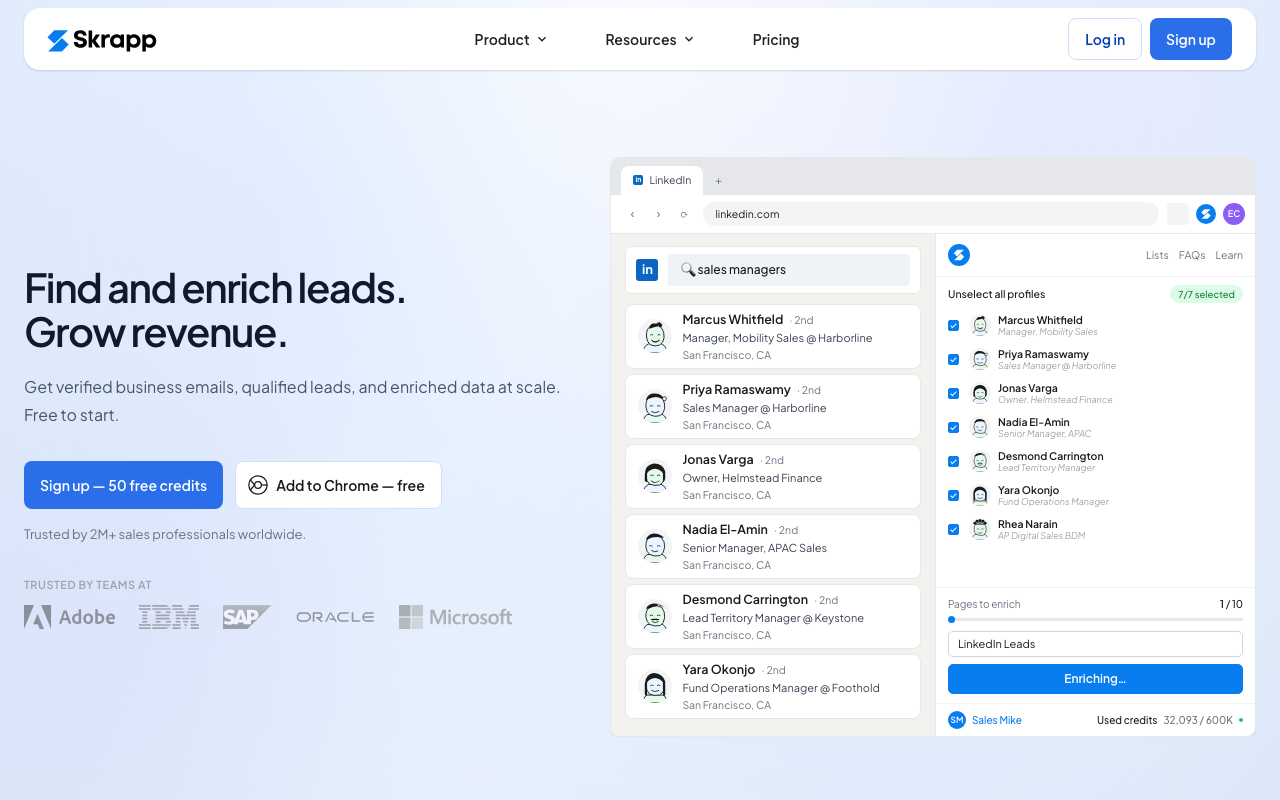Open the Pricing page
1280x800 pixels.
point(776,40)
